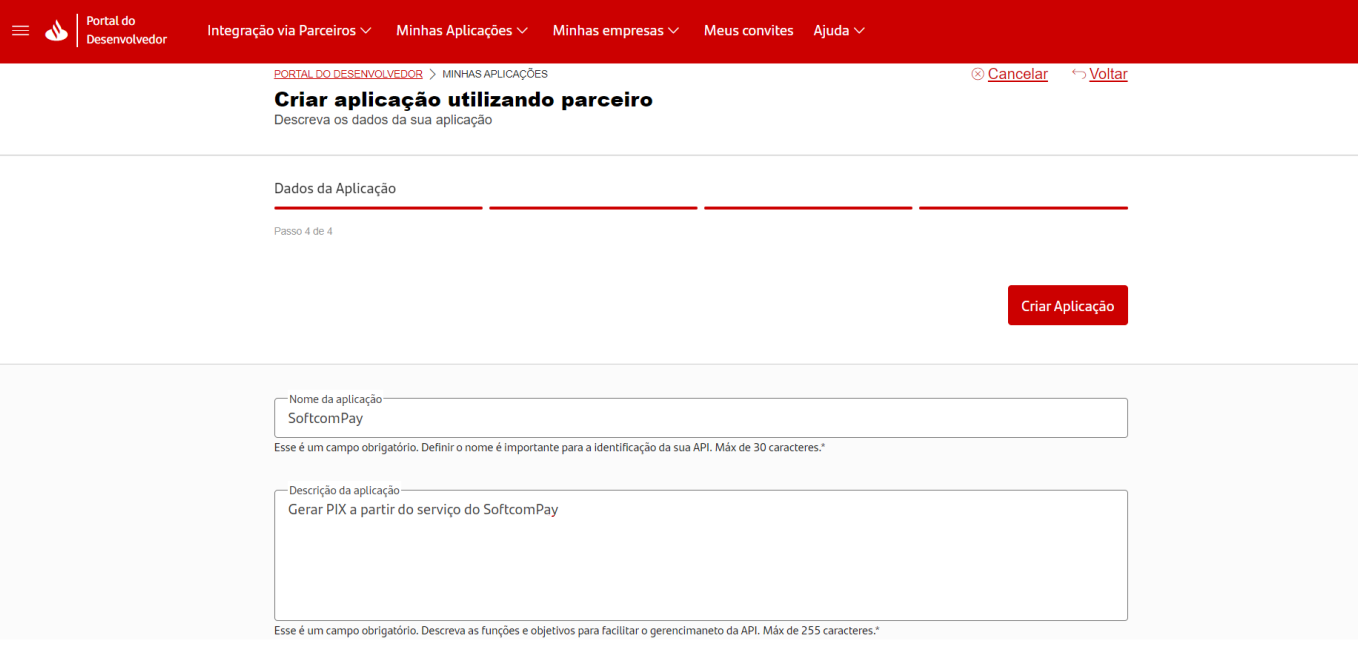Click the first red progress bar segment
Screen dimensions: 1358x660
[377, 208]
